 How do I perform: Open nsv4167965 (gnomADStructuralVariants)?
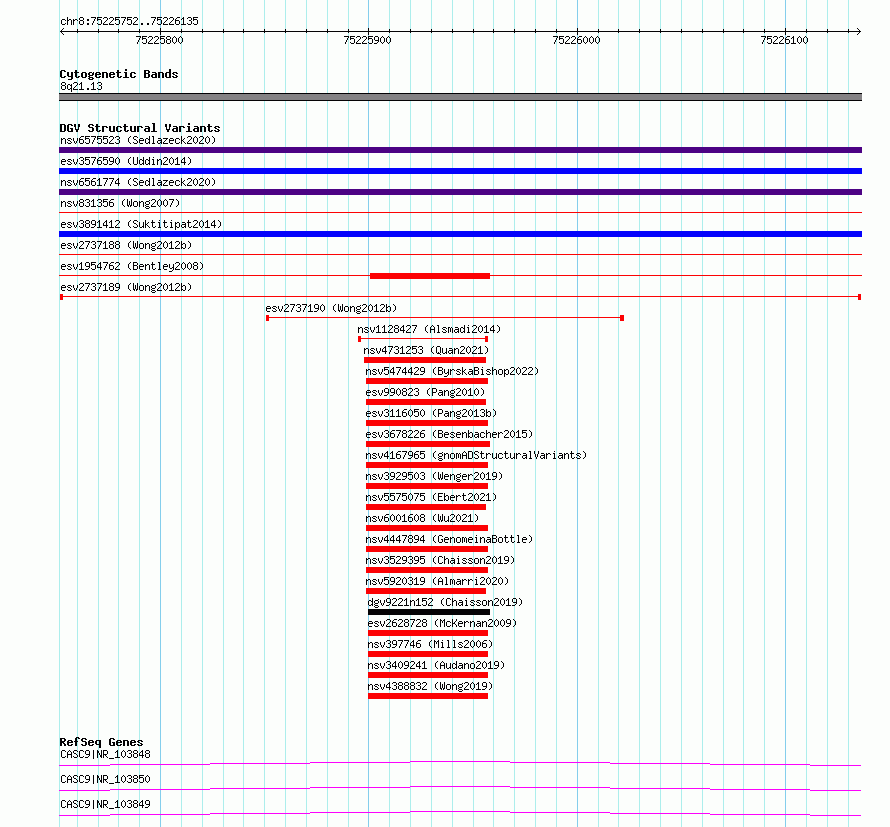476,455
